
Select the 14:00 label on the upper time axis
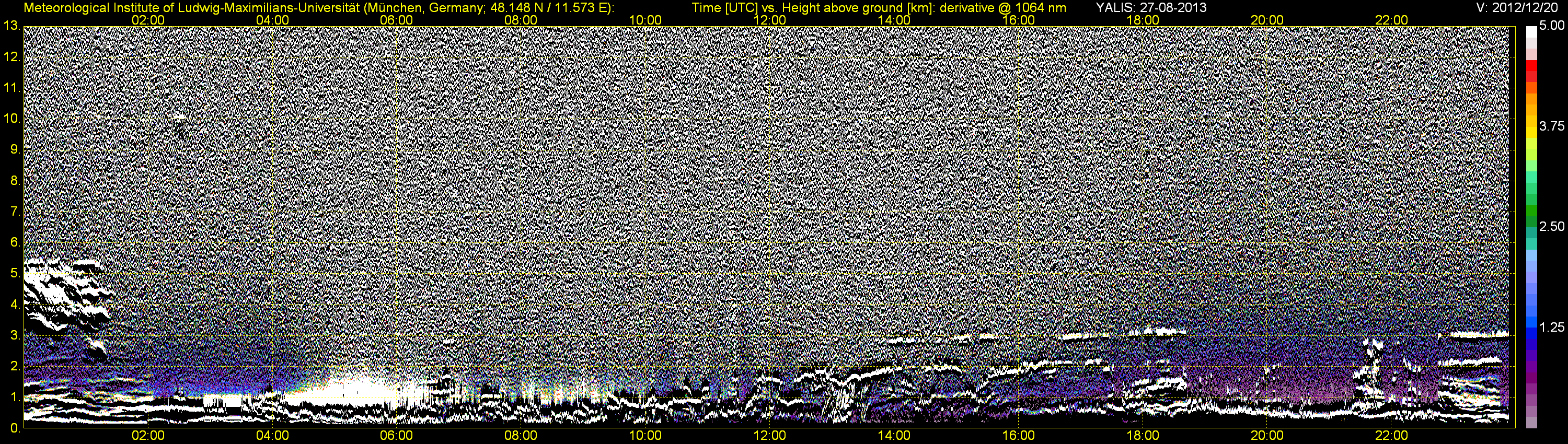[894, 20]
